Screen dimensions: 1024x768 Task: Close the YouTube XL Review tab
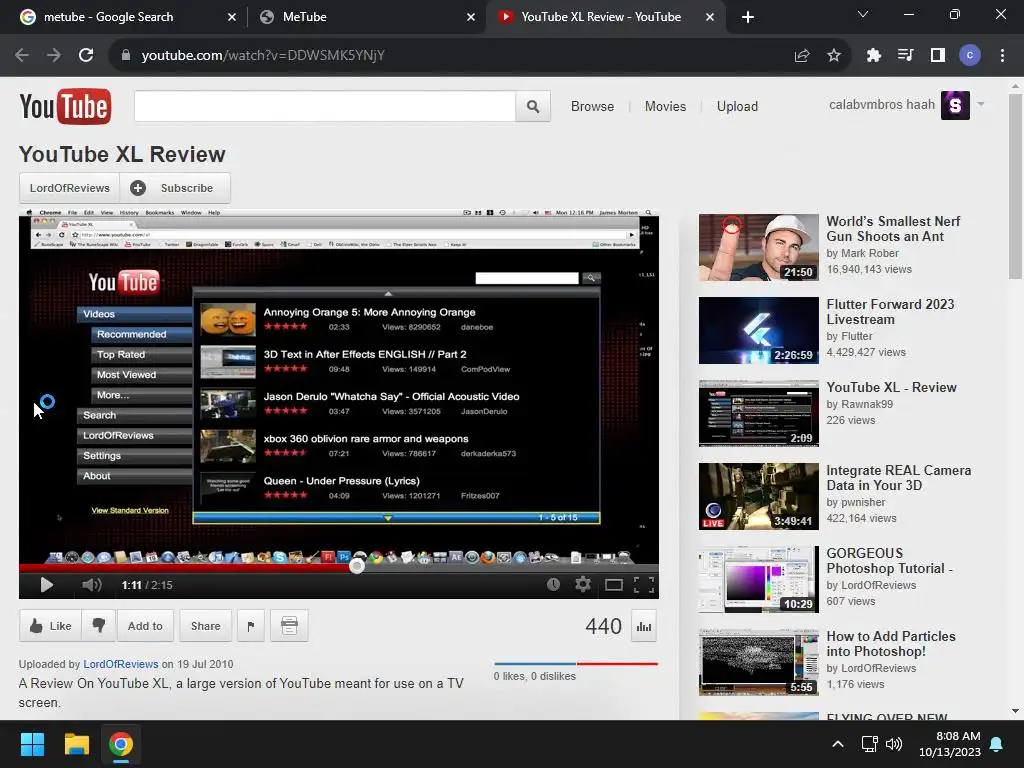click(710, 17)
